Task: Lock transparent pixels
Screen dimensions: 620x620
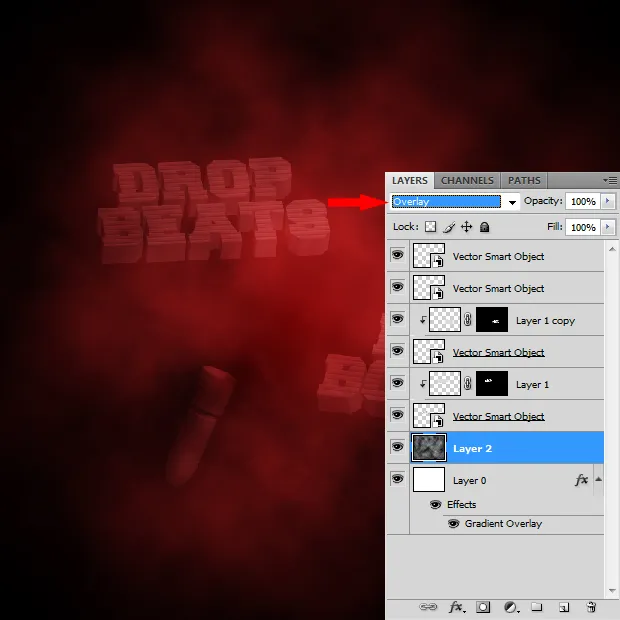Action: 431,227
